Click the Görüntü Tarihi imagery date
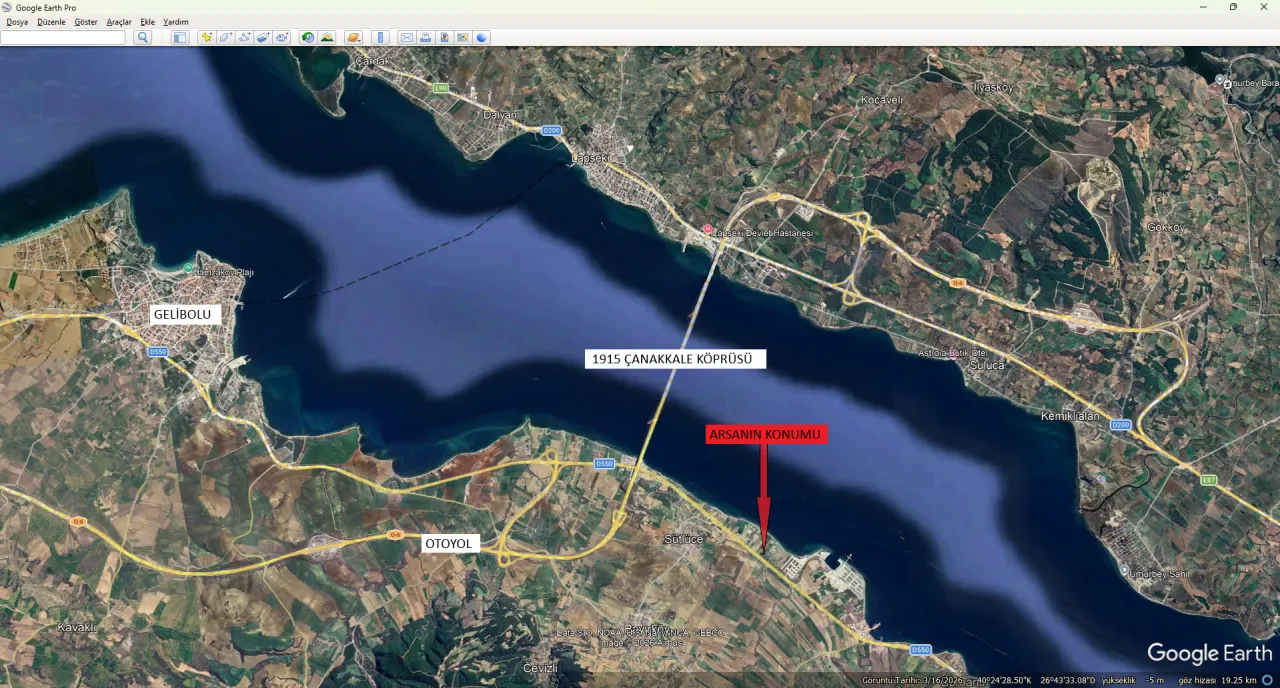 point(914,680)
